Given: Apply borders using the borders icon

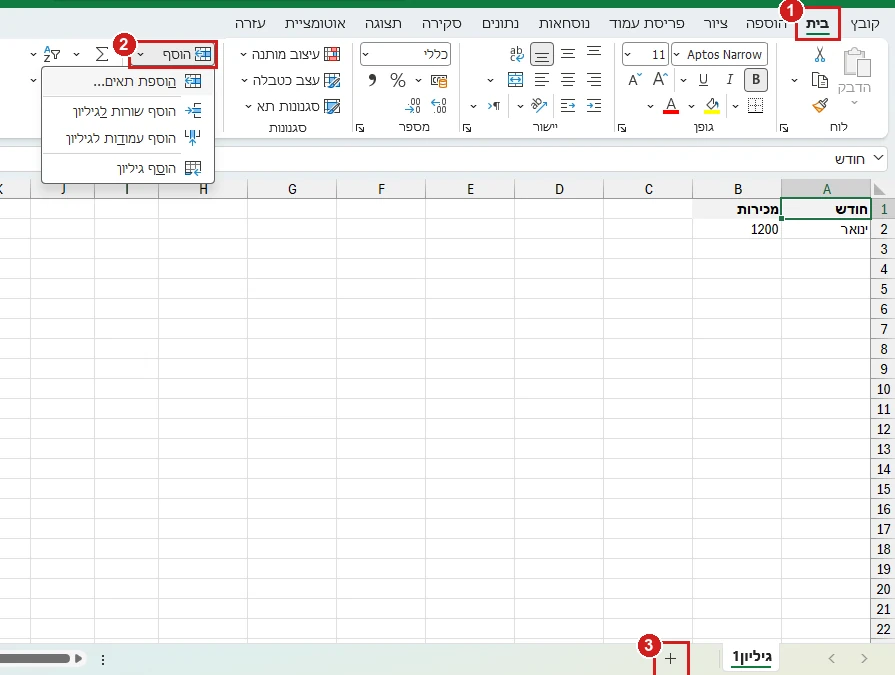Looking at the screenshot, I should click(x=755, y=106).
